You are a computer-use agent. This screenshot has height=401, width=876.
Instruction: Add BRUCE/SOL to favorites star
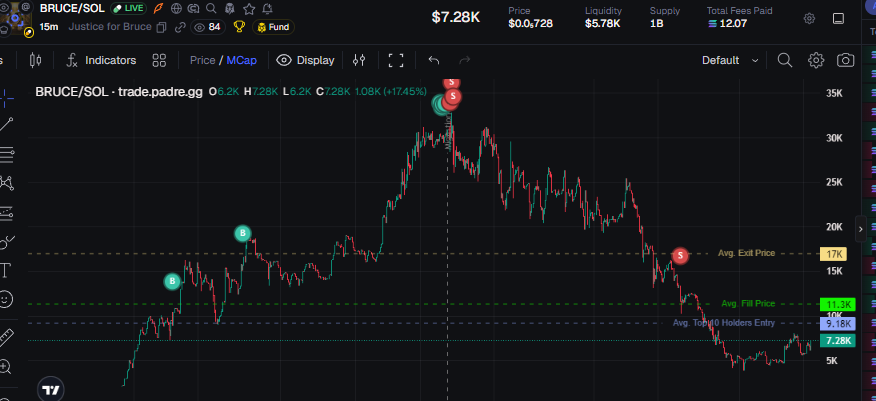tap(249, 8)
